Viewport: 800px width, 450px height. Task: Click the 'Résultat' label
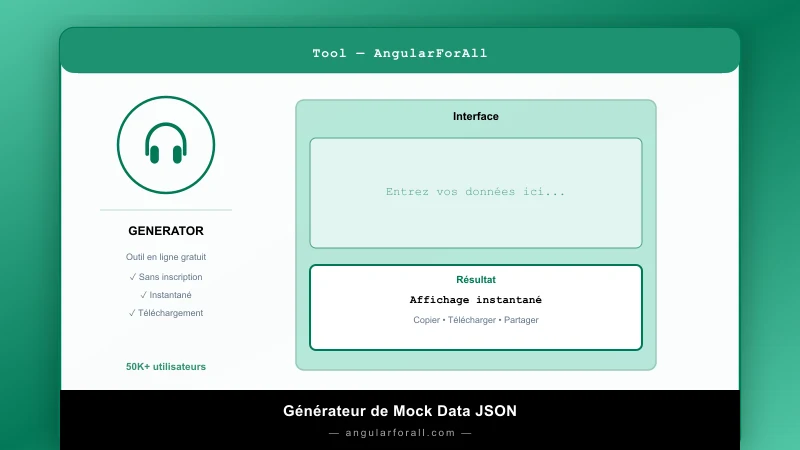(476, 280)
